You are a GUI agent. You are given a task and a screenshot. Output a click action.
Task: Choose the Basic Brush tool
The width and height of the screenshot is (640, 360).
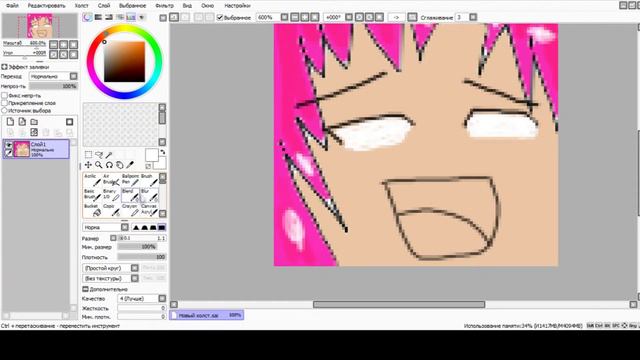(x=93, y=194)
